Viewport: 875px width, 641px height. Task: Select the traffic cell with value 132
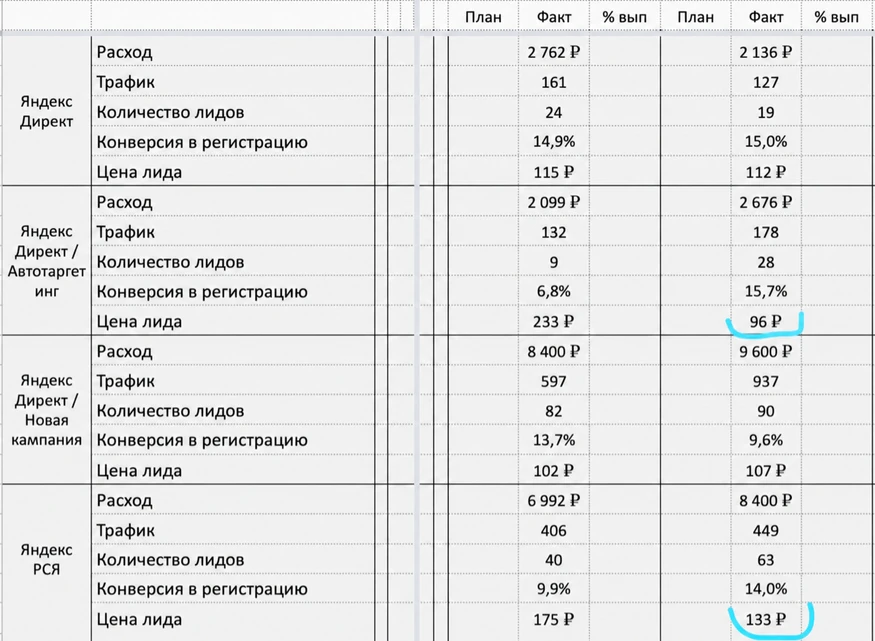pos(554,232)
